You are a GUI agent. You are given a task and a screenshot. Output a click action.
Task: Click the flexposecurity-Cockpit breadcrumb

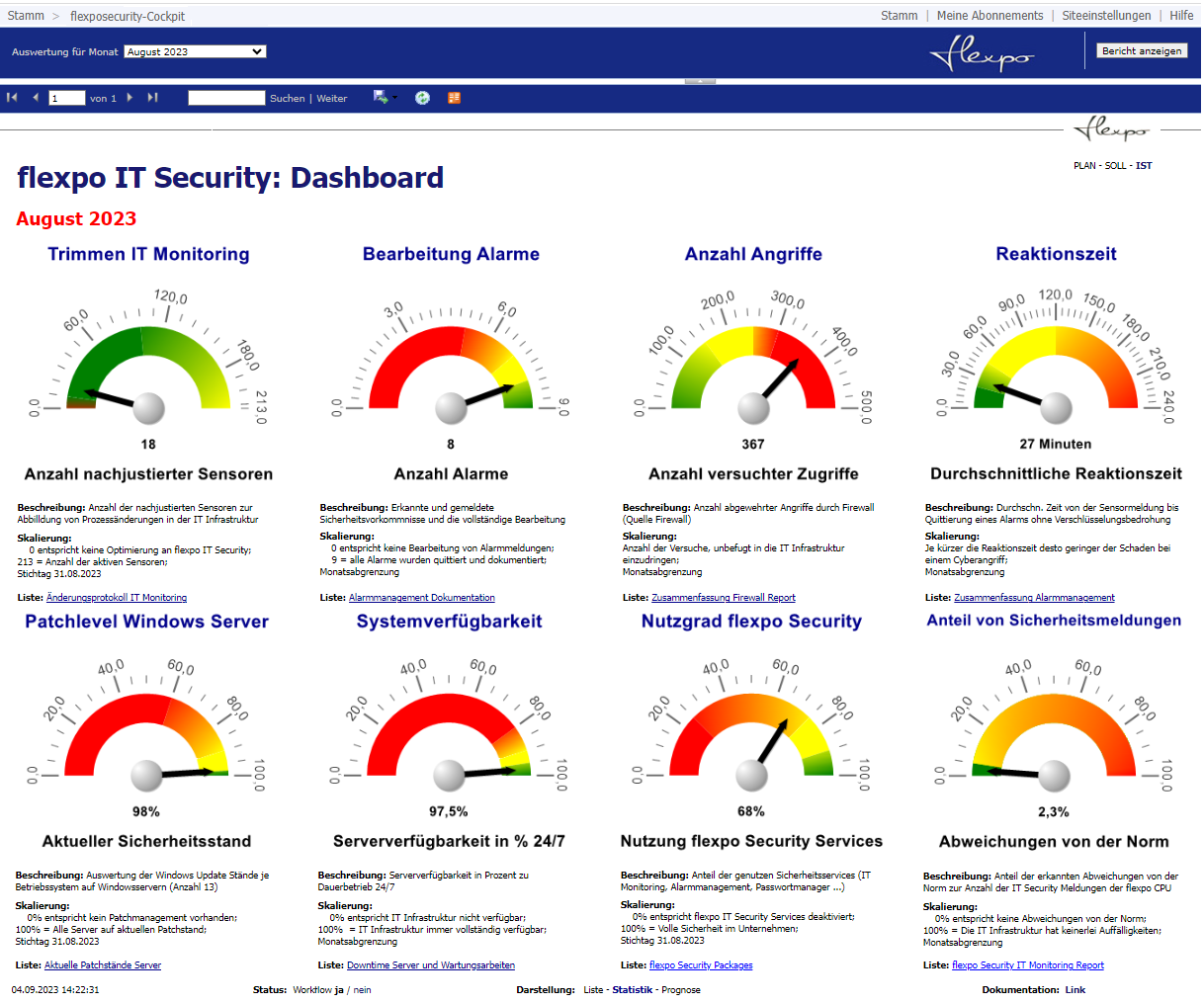128,16
